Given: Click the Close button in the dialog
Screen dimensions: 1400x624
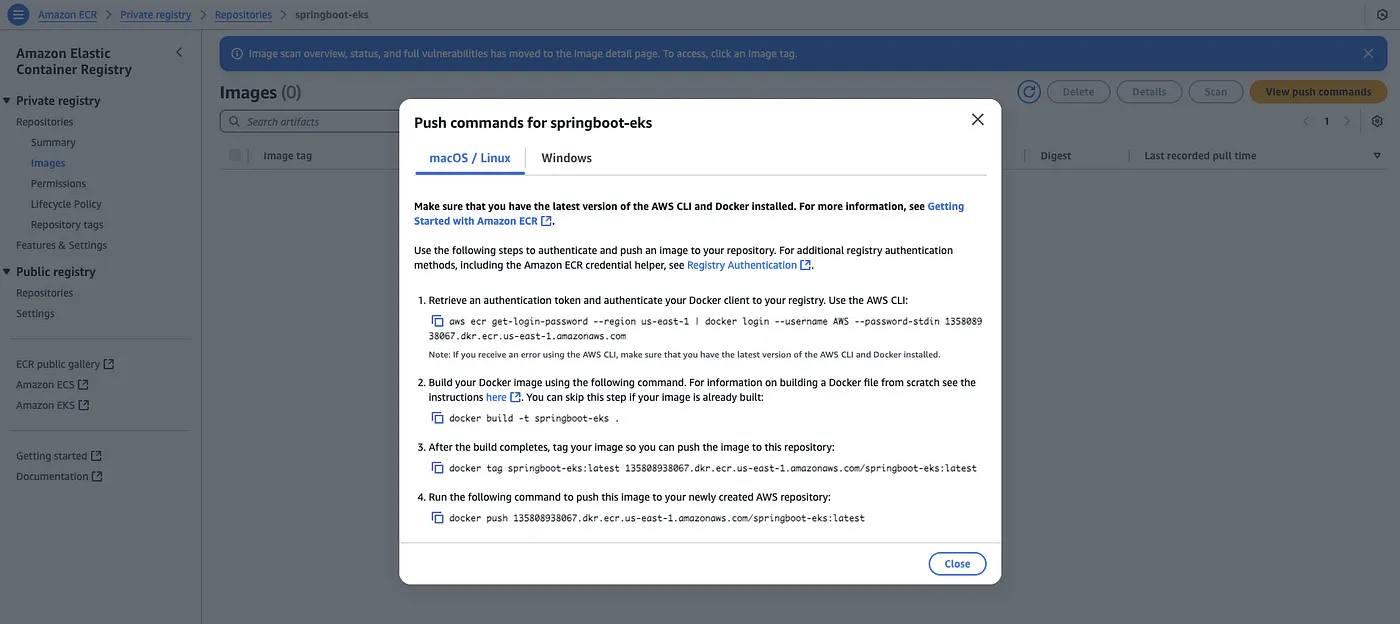Looking at the screenshot, I should pyautogui.click(x=957, y=564).
